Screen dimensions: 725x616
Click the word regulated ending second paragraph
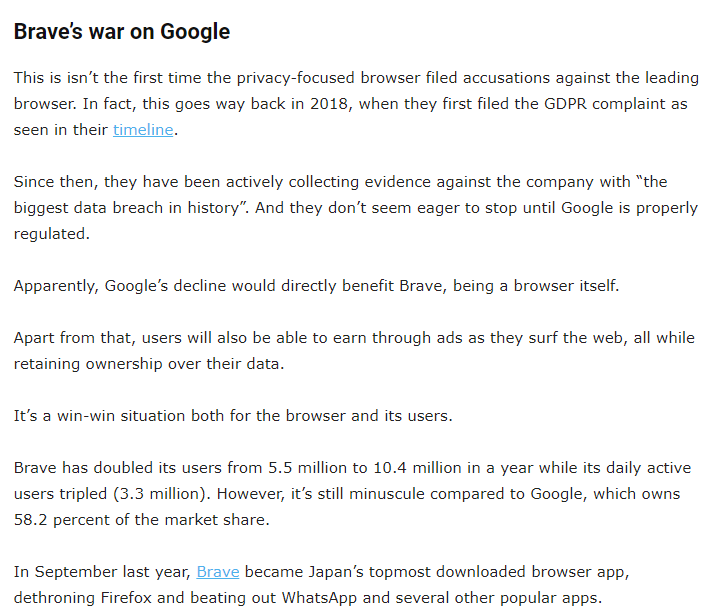[49, 234]
